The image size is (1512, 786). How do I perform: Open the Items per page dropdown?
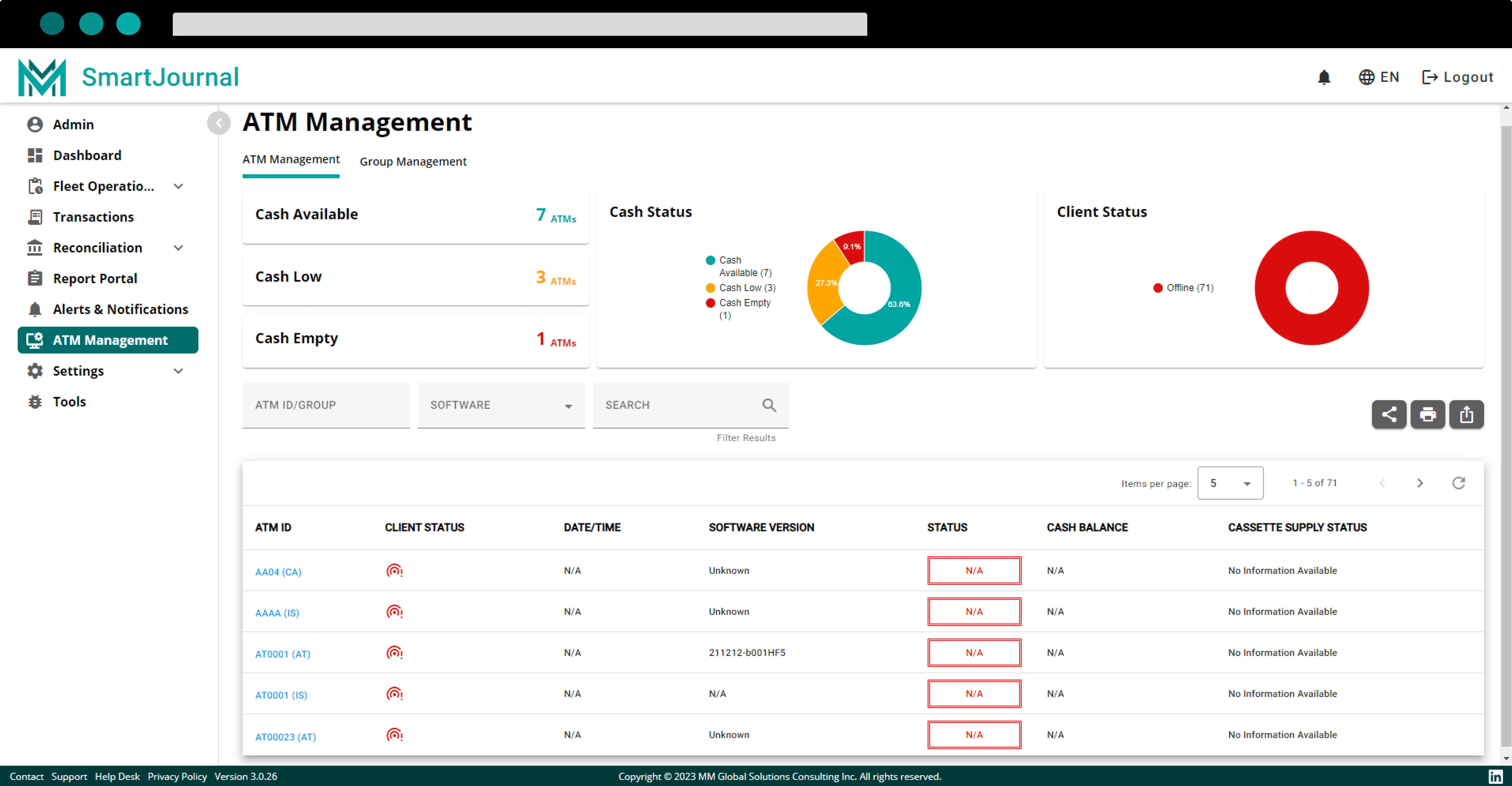(x=1230, y=483)
